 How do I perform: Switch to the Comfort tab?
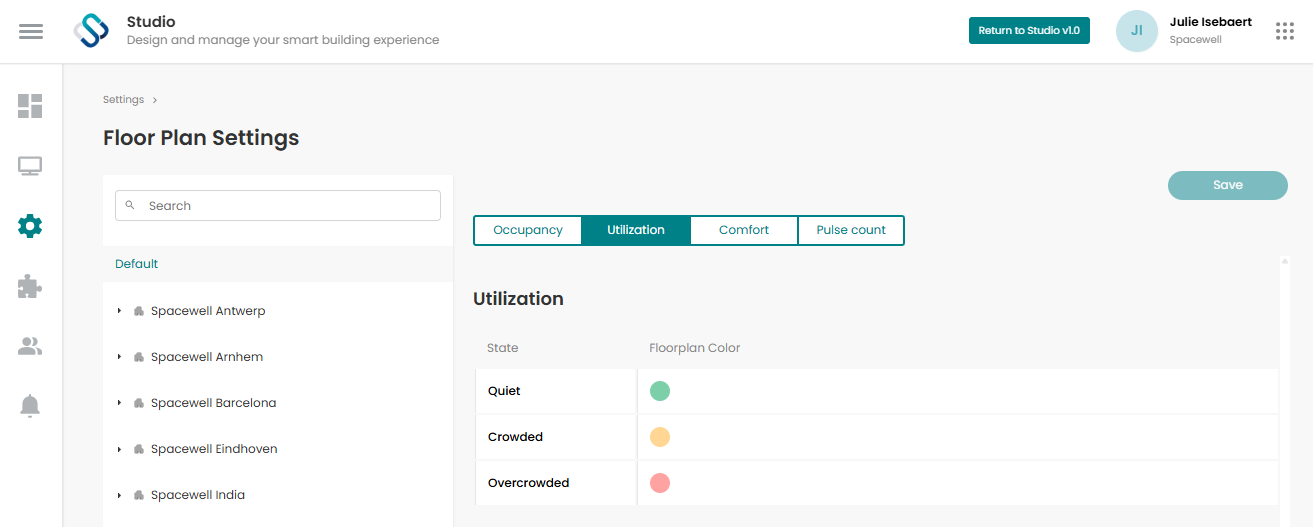coord(744,230)
